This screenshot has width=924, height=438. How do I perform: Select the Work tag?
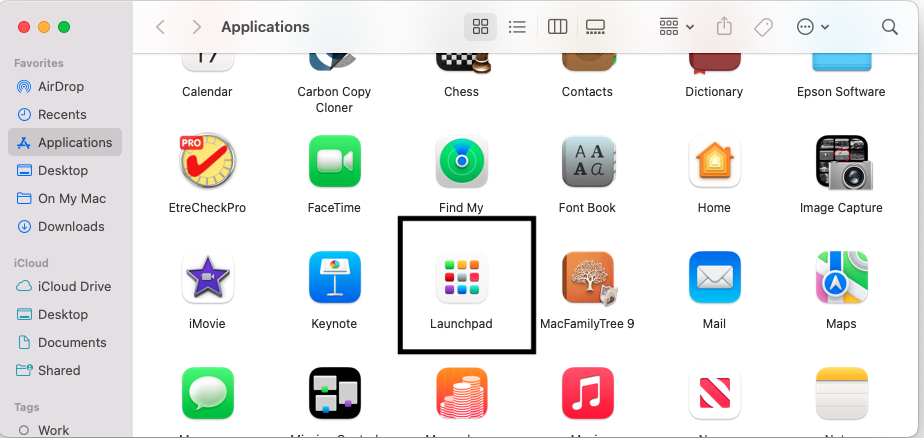(x=65, y=430)
